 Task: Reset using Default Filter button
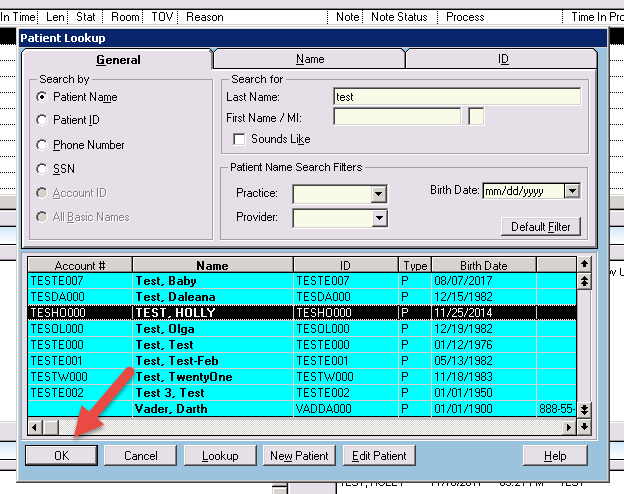point(541,227)
